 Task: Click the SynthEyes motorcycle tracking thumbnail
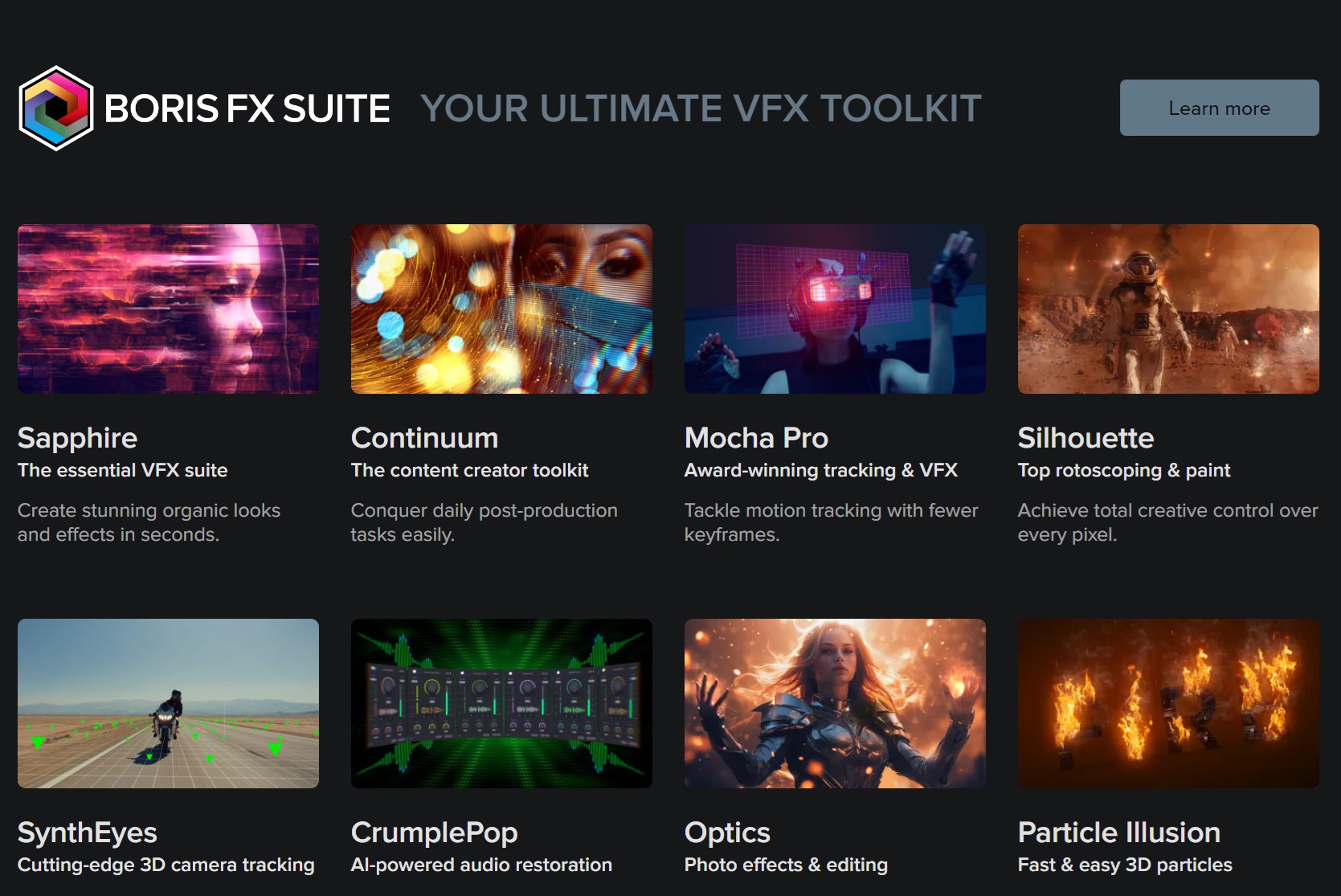(x=169, y=703)
